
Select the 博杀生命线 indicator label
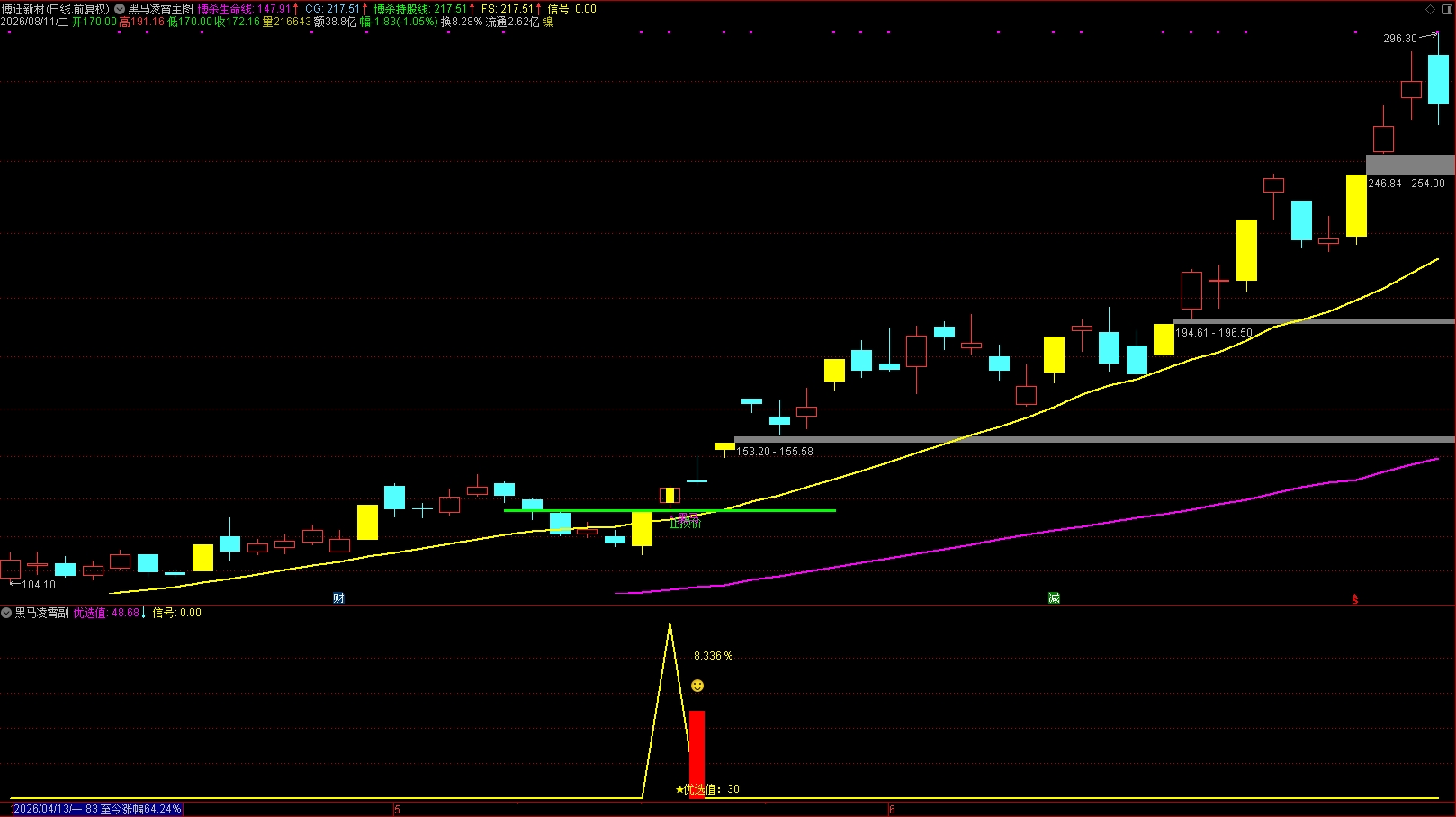pyautogui.click(x=224, y=9)
